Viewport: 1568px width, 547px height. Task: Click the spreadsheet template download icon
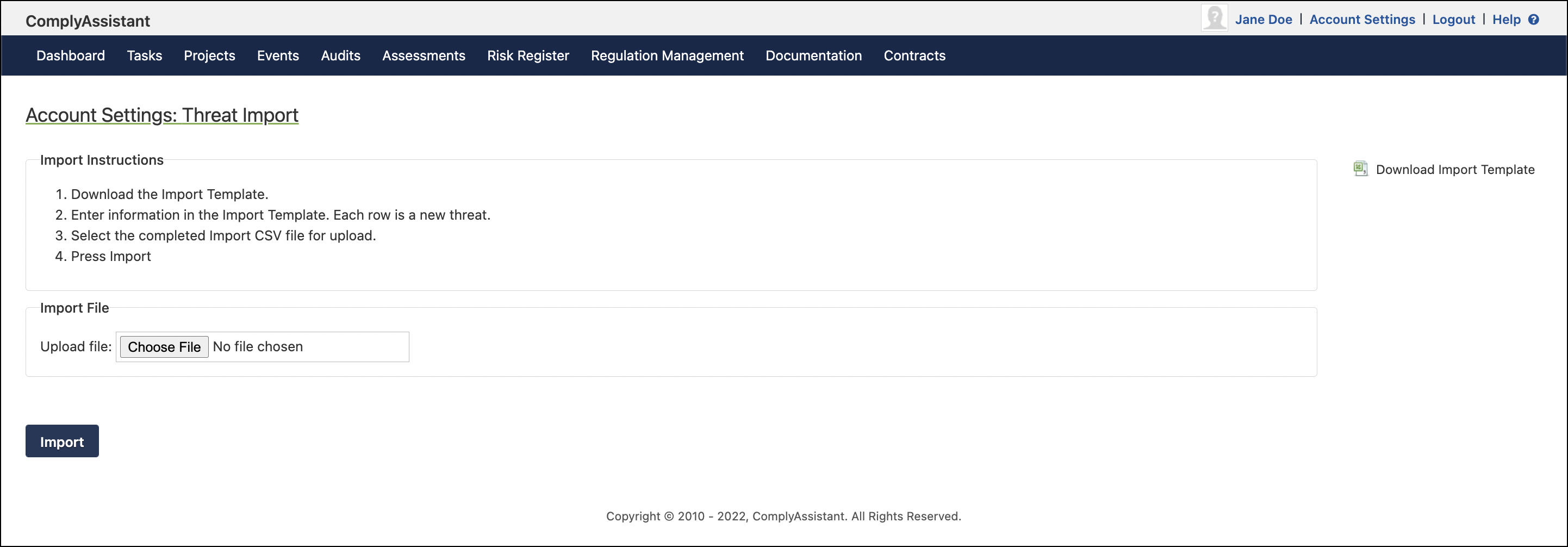[x=1360, y=169]
